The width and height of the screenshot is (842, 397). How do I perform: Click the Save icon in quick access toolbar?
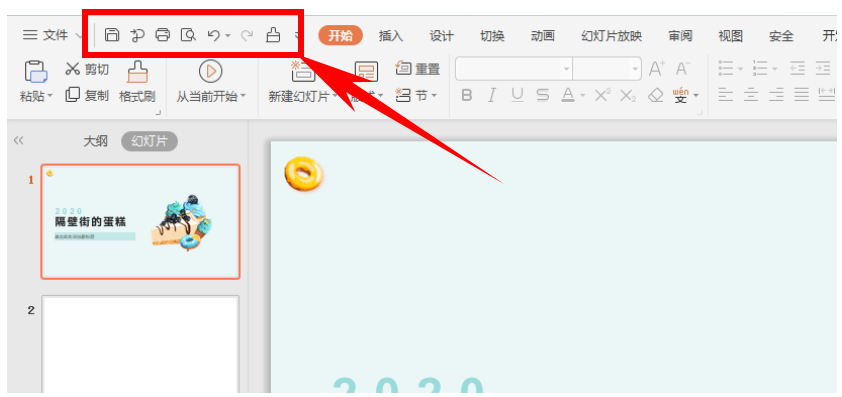(112, 35)
